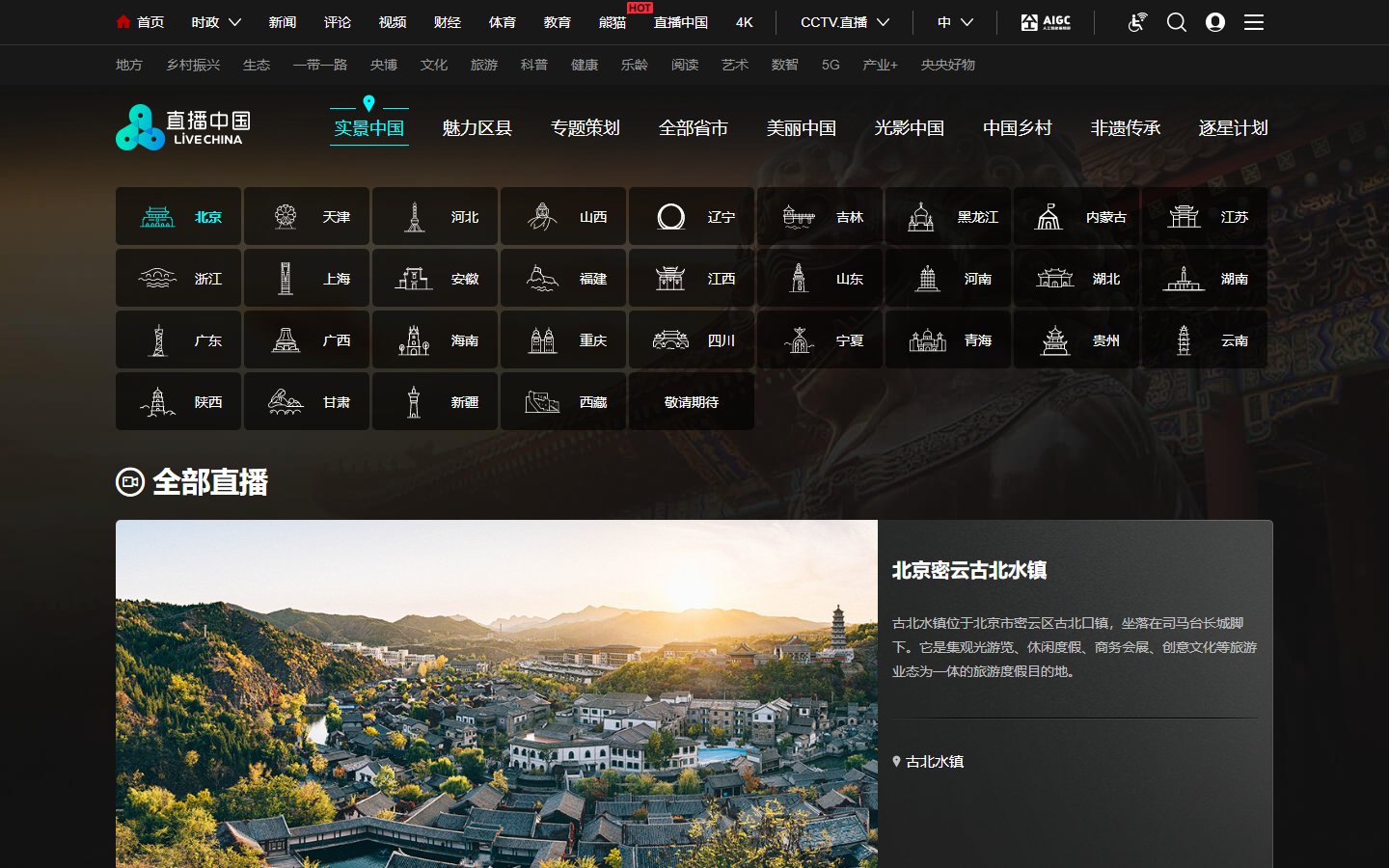
Task: Choose the 四川 panda tile
Action: [692, 339]
